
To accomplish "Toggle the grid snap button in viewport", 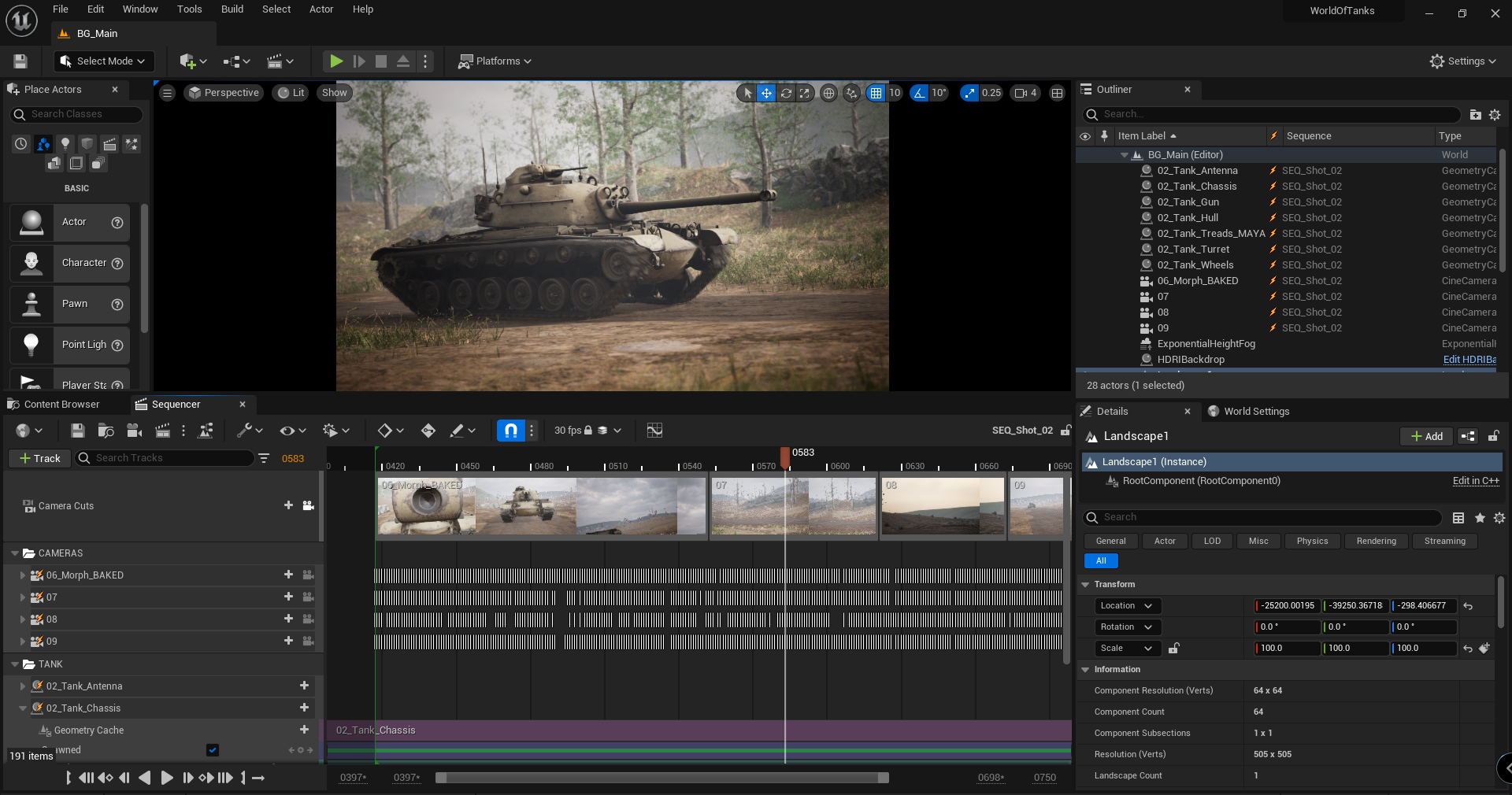I will (x=876, y=93).
